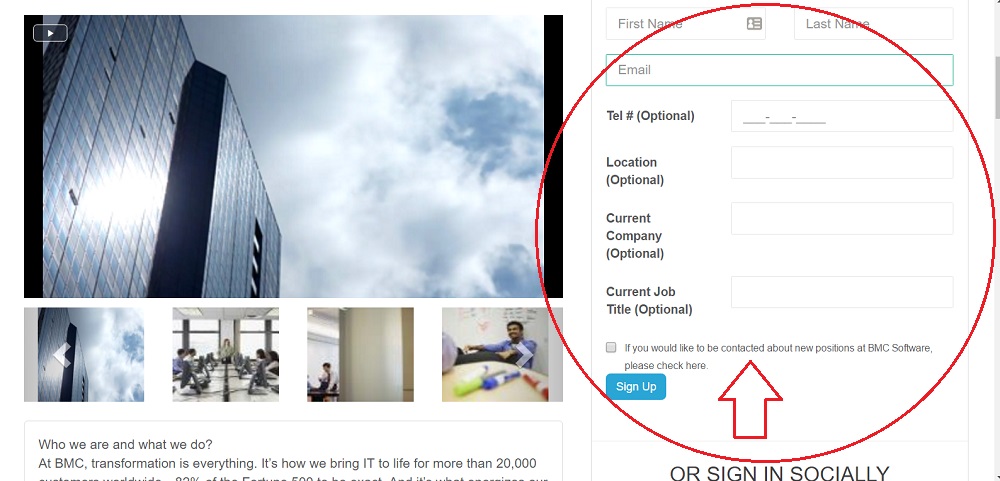The height and width of the screenshot is (481, 1000).
Task: Click the large building video preview
Action: pos(293,156)
